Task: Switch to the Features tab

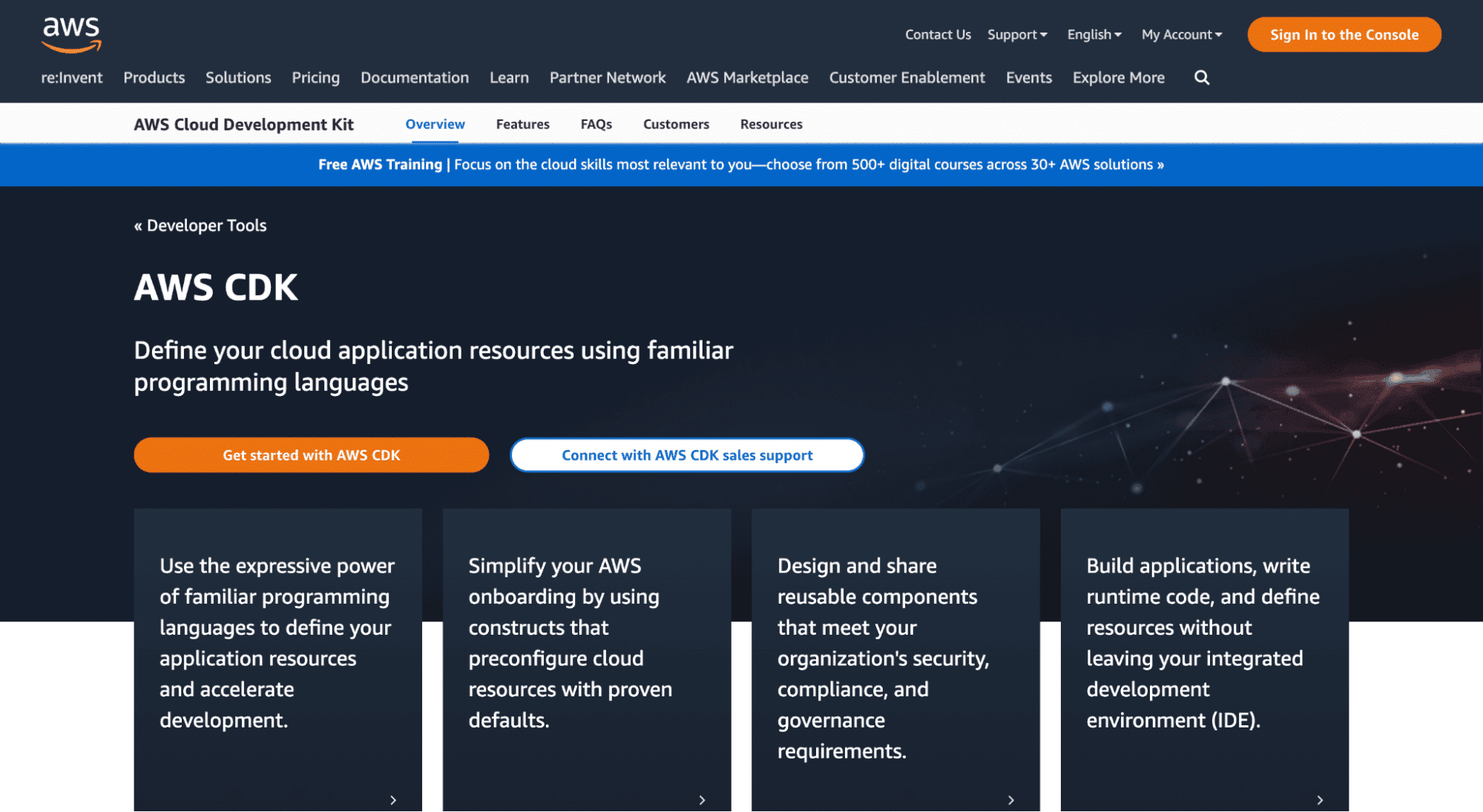Action: point(523,123)
